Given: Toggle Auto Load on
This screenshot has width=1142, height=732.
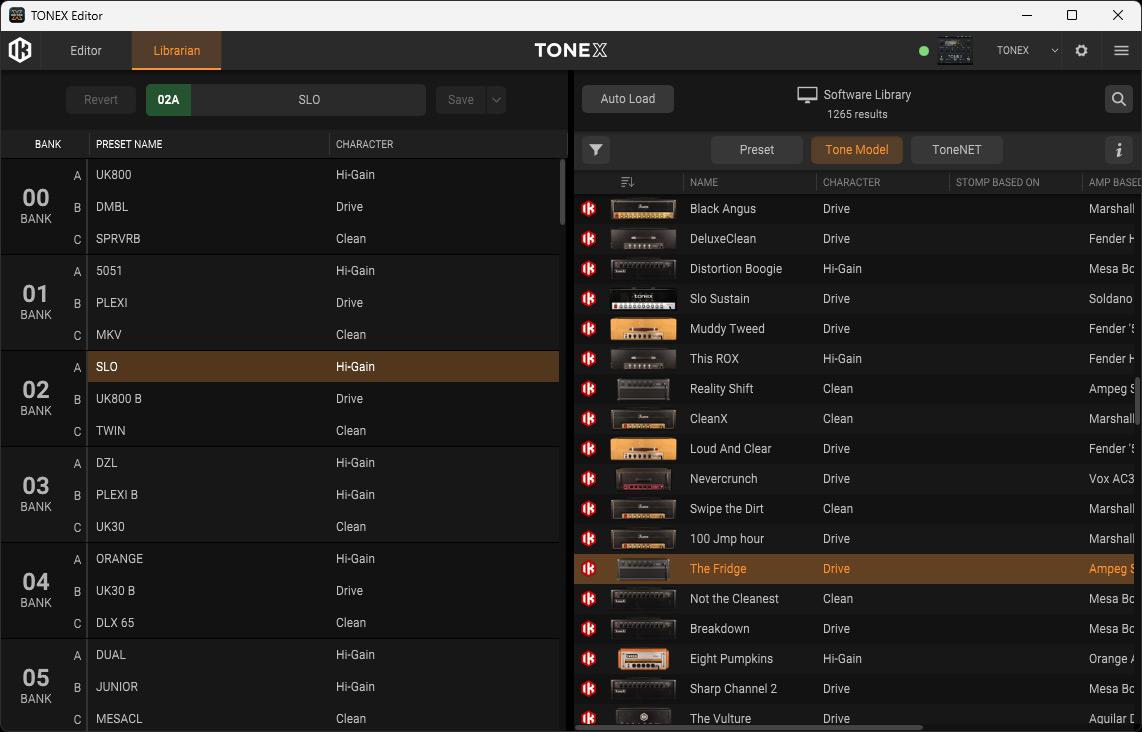Looking at the screenshot, I should 627,99.
